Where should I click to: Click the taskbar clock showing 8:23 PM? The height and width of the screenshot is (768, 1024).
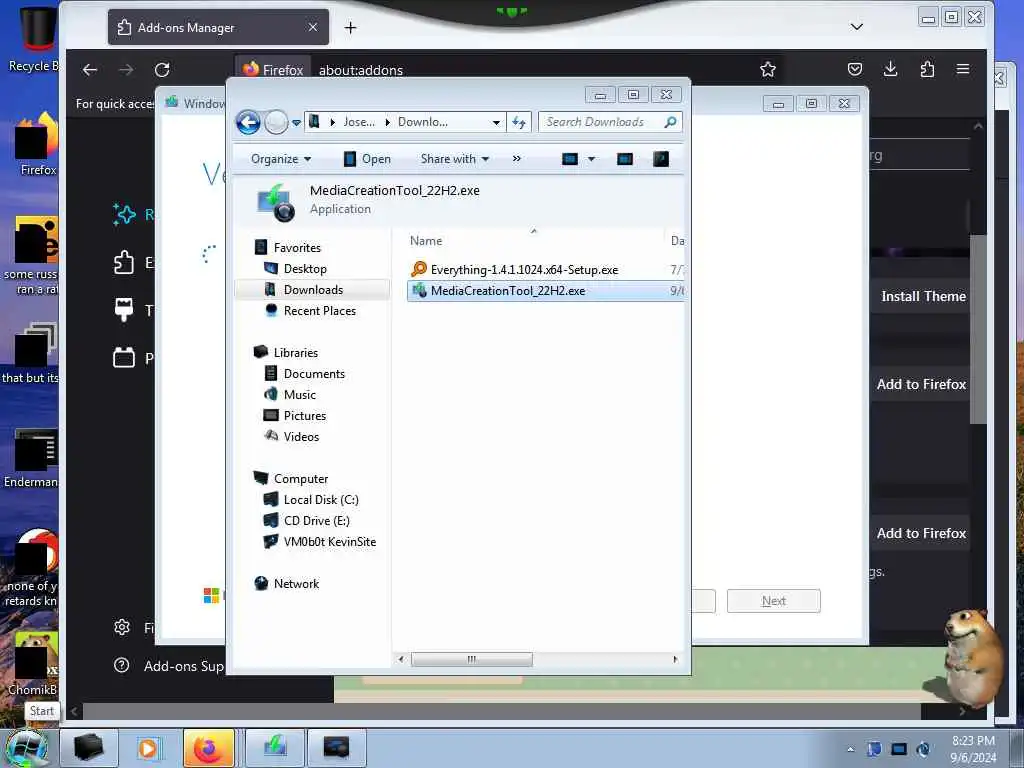coord(973,749)
